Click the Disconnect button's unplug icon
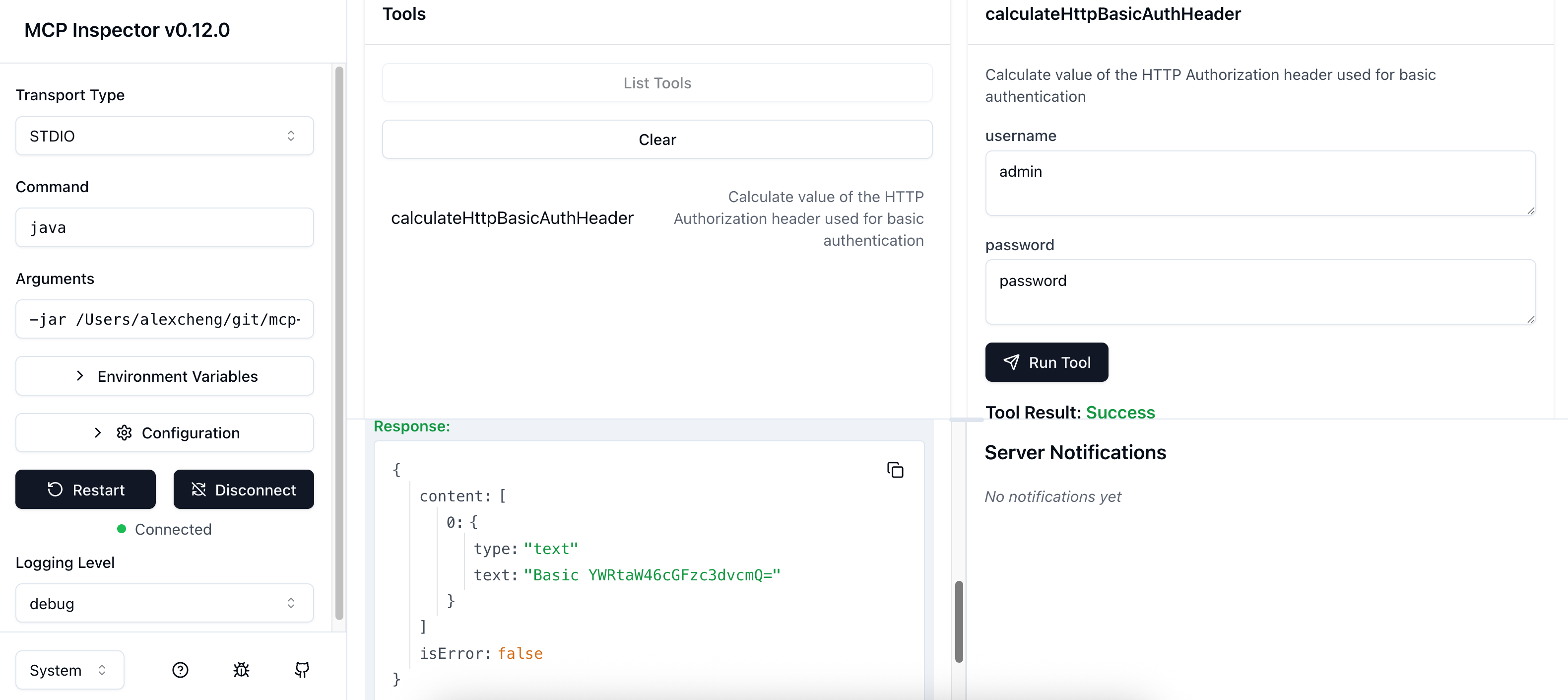The width and height of the screenshot is (1568, 700). point(198,489)
